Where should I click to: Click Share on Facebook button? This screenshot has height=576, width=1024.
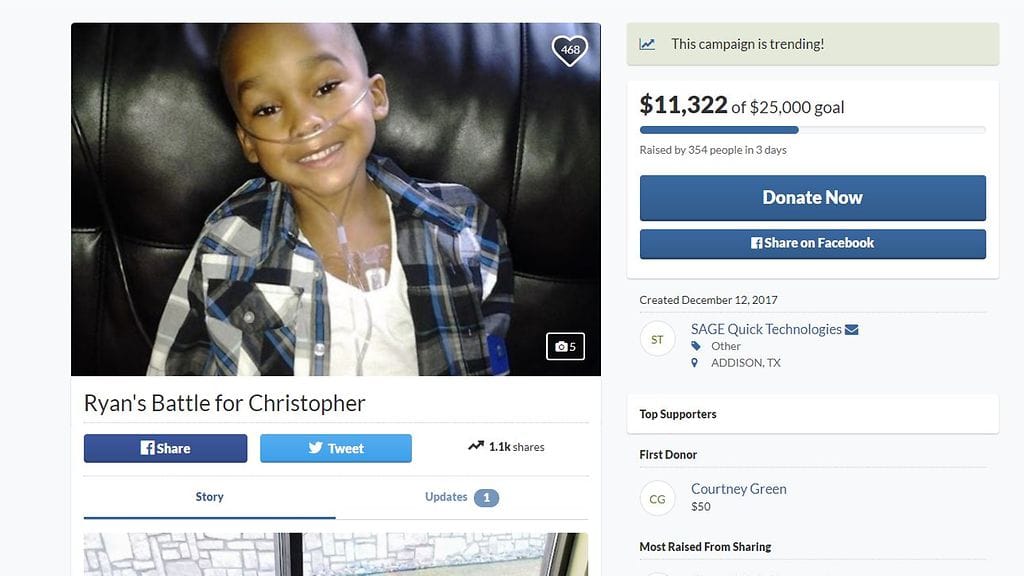[812, 244]
